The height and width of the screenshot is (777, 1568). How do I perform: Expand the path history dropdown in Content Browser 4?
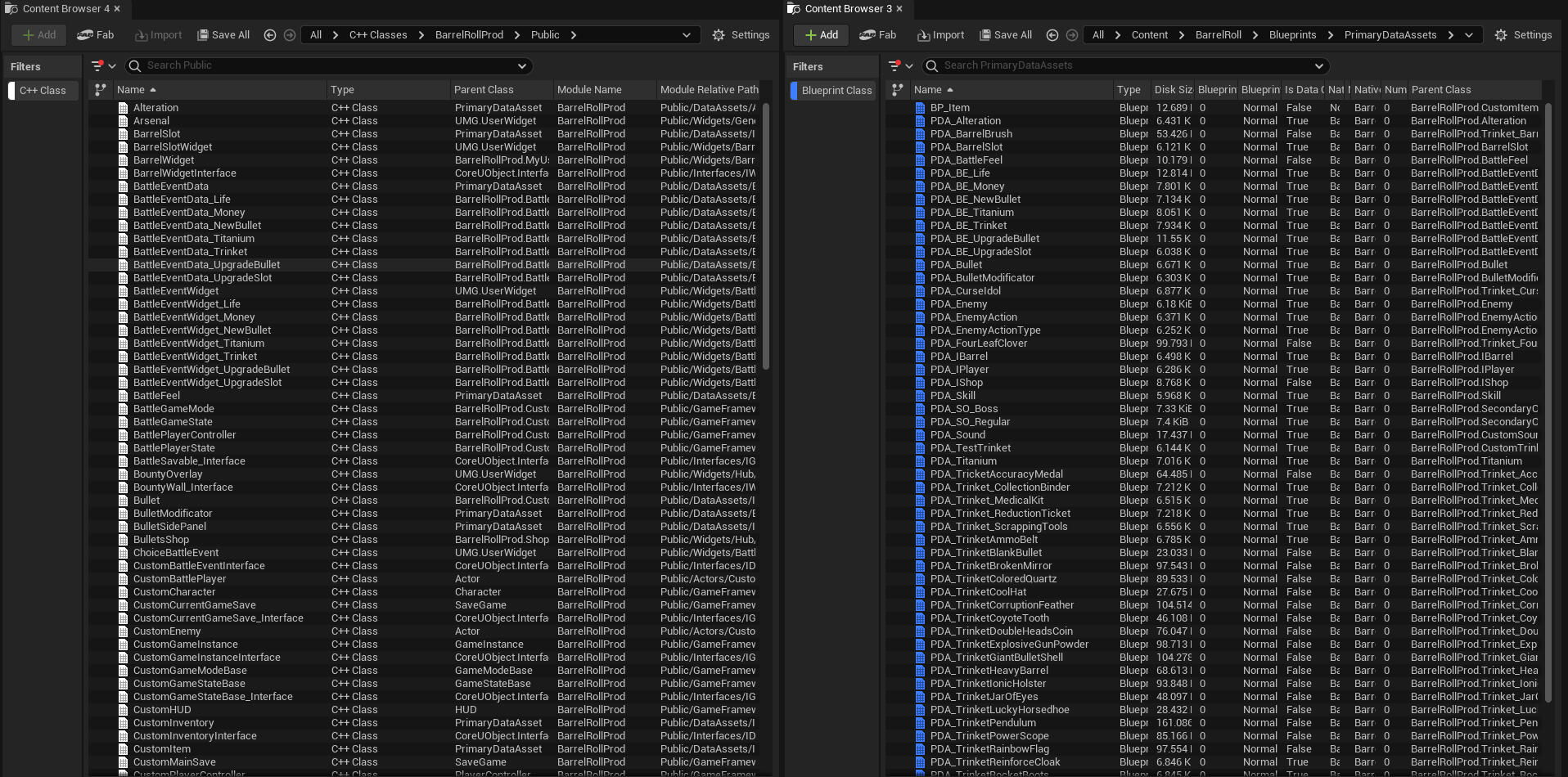[686, 35]
